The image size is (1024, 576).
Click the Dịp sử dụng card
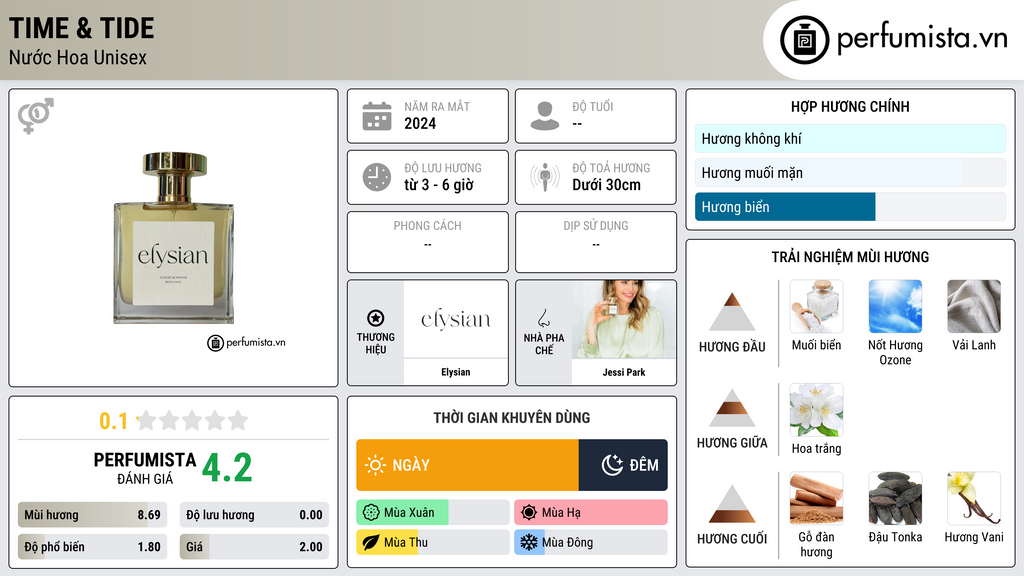click(596, 242)
